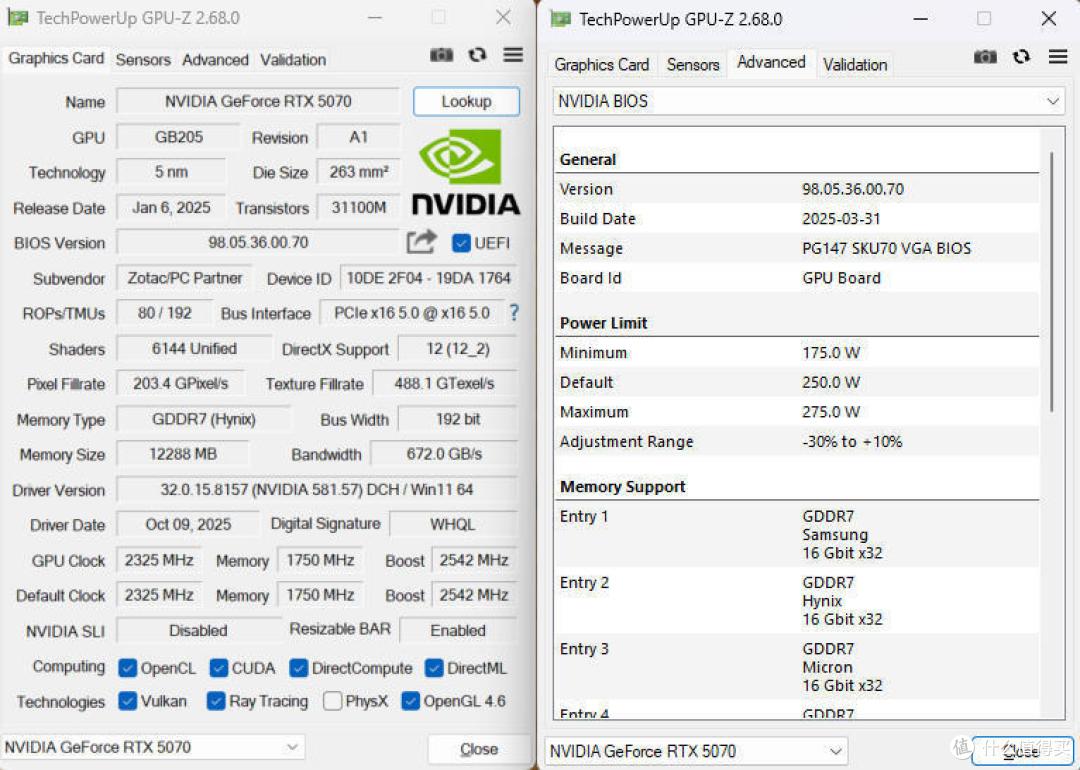
Task: Select the Adjustment Range row
Action: 798,441
